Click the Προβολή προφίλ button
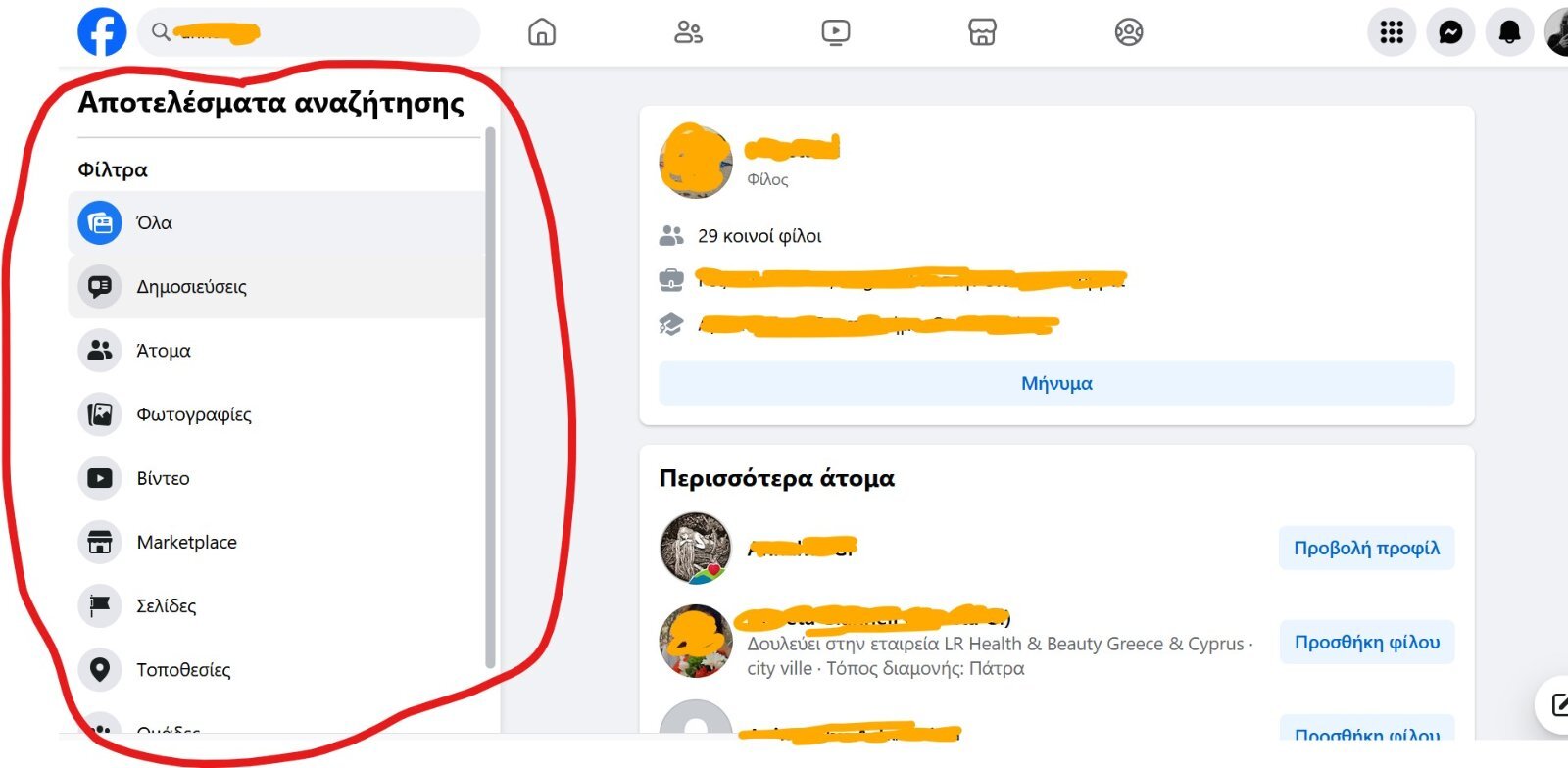This screenshot has height=768, width=1568. click(x=1366, y=548)
